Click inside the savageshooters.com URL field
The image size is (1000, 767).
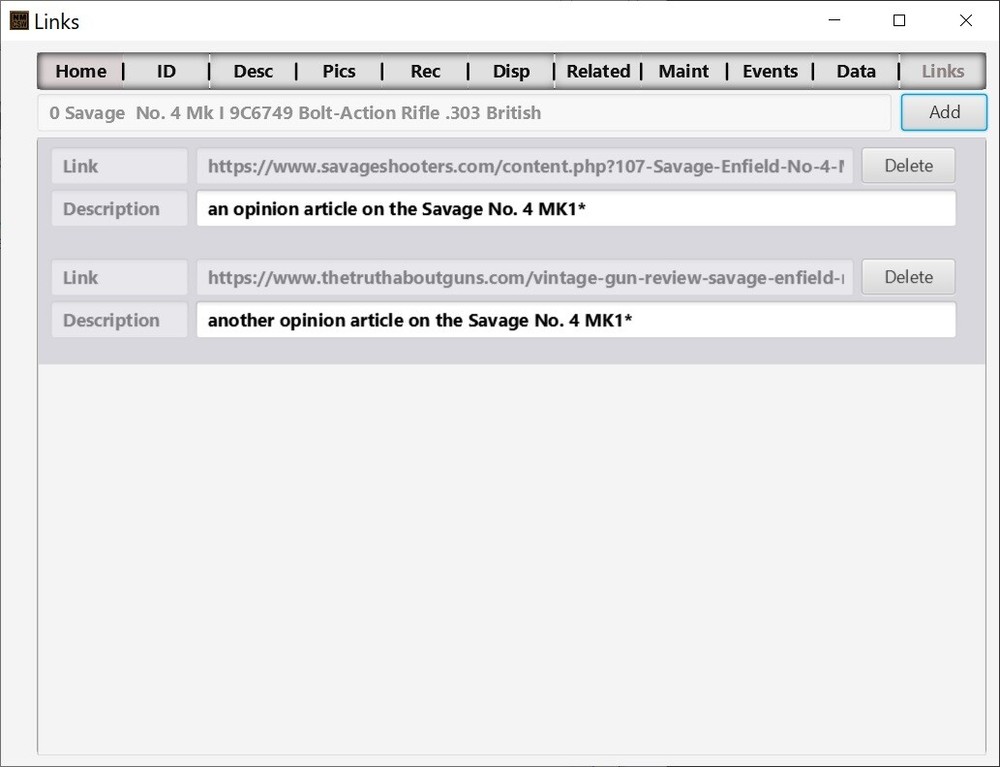(x=525, y=165)
